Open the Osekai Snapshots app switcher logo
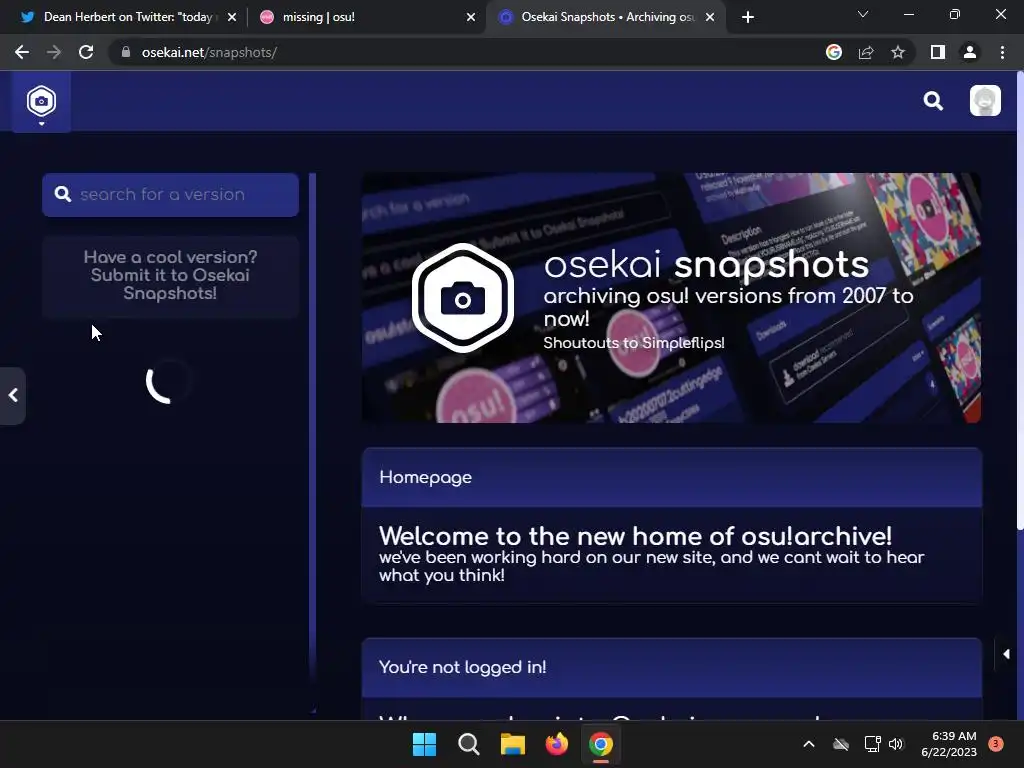The height and width of the screenshot is (768, 1024). click(41, 102)
